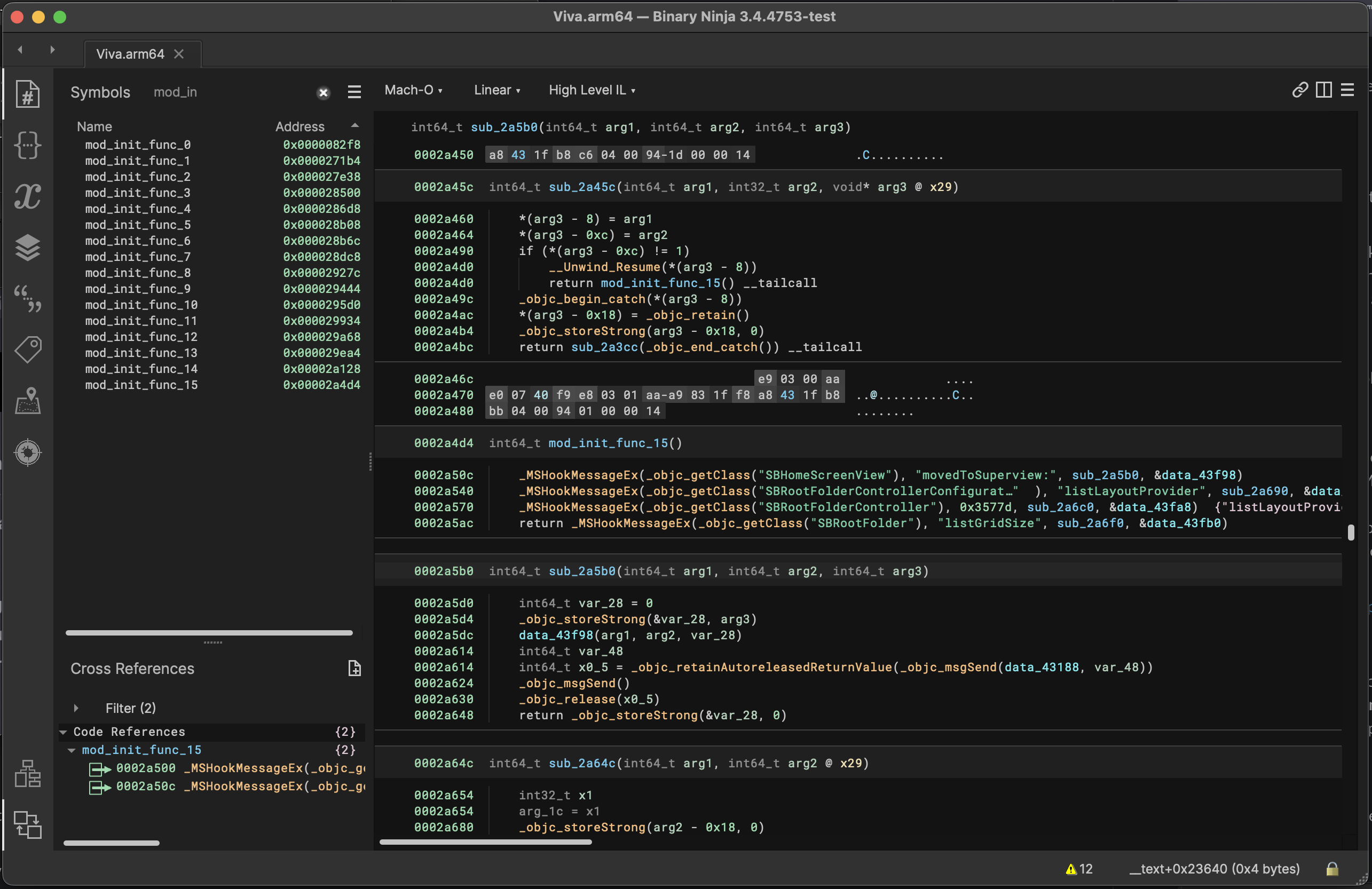Open the Variables panel in the sidebar
Screen dimensions: 1372x889
pos(27,196)
